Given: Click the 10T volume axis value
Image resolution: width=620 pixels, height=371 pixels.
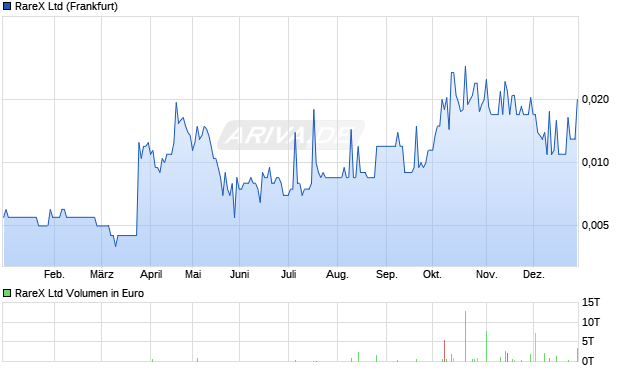Looking at the screenshot, I should click(591, 323).
